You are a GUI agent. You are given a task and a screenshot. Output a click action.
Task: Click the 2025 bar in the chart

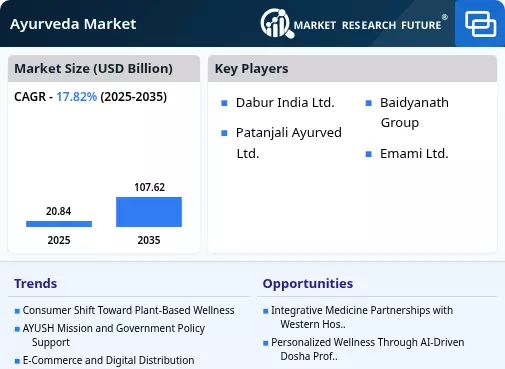pos(59,224)
